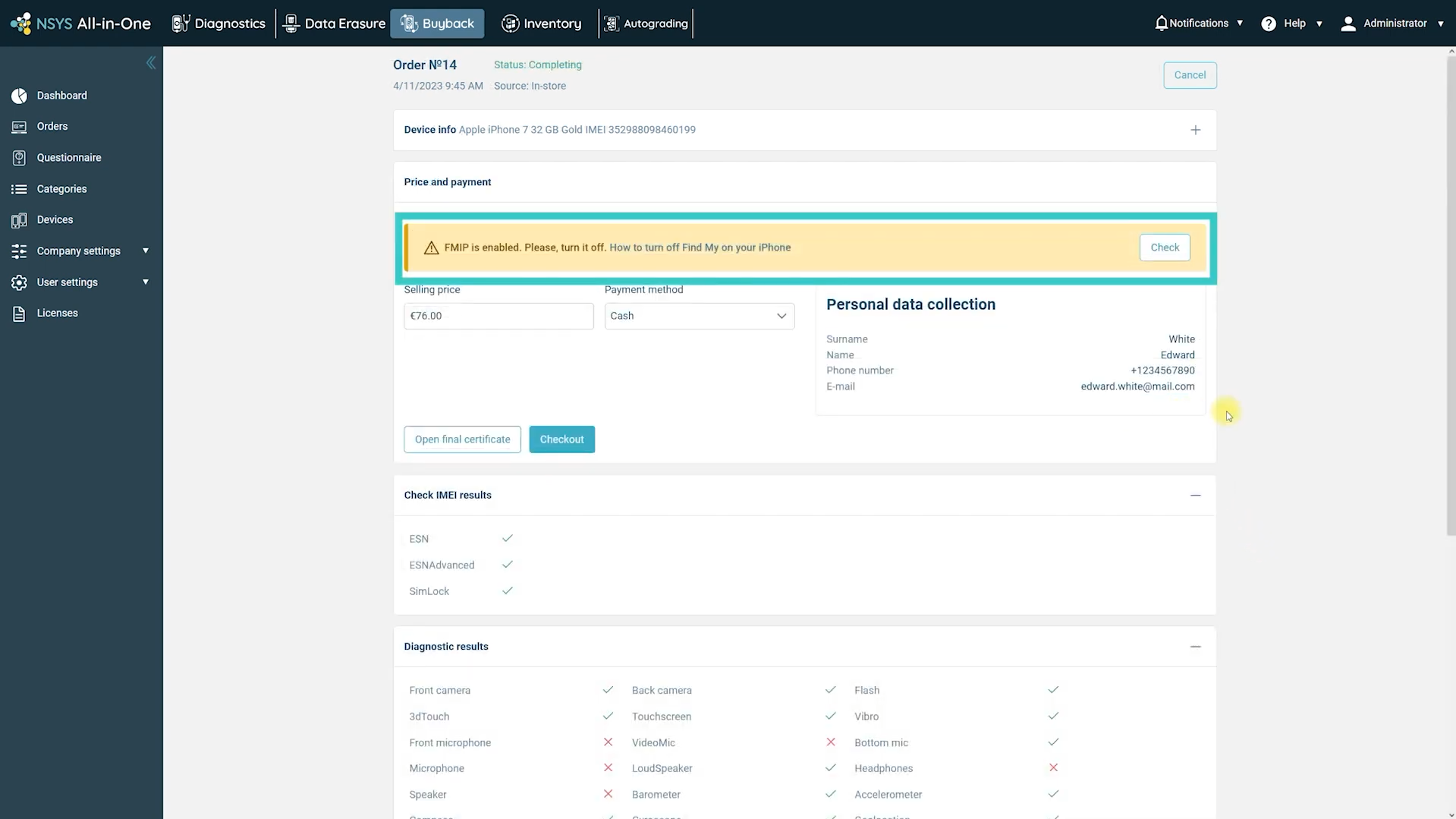Select the Buyback module tab
Image resolution: width=1456 pixels, height=819 pixels.
(437, 24)
